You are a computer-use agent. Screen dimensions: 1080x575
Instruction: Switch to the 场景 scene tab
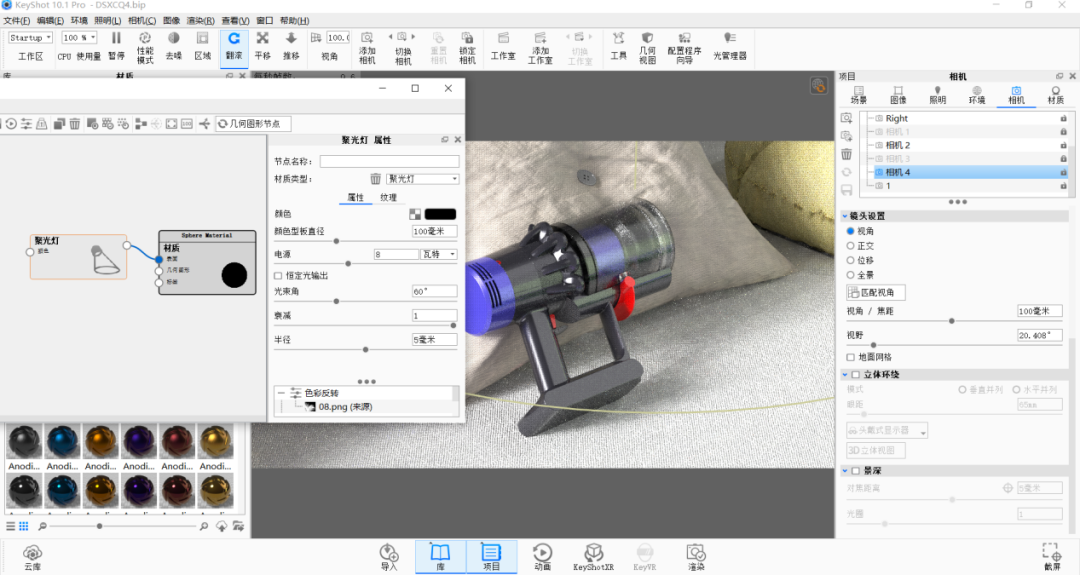point(859,95)
